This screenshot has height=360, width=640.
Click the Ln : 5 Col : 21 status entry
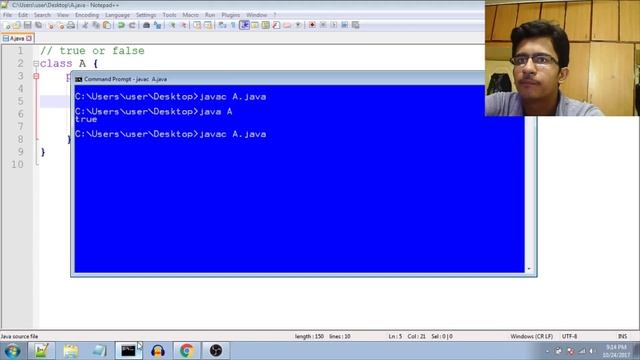(x=407, y=336)
